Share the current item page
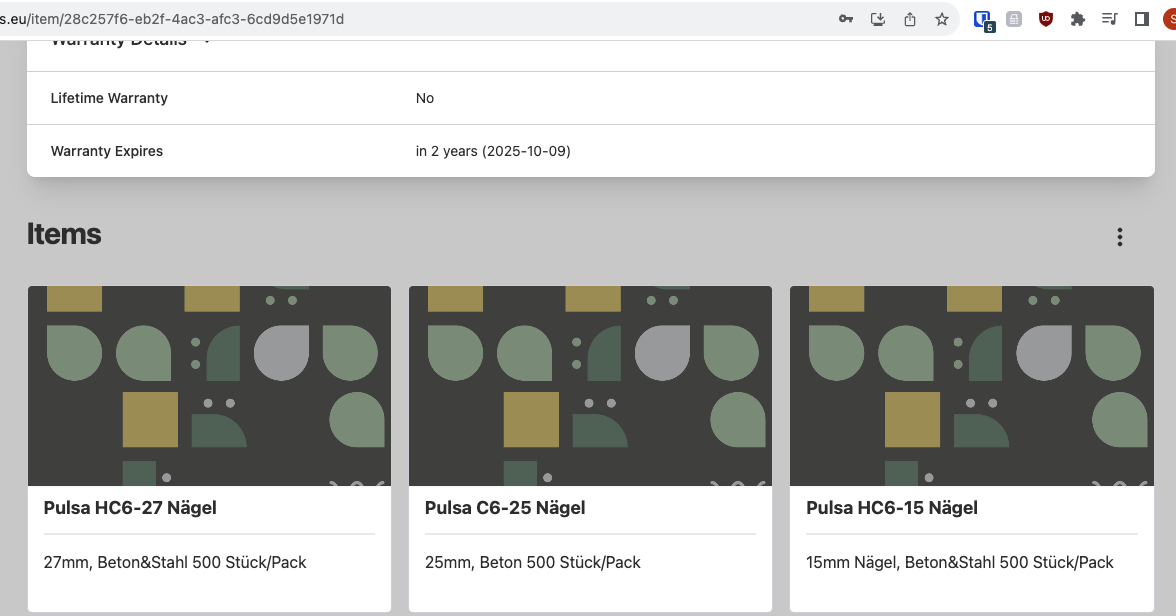Viewport: 1176px width, 616px height. (910, 18)
